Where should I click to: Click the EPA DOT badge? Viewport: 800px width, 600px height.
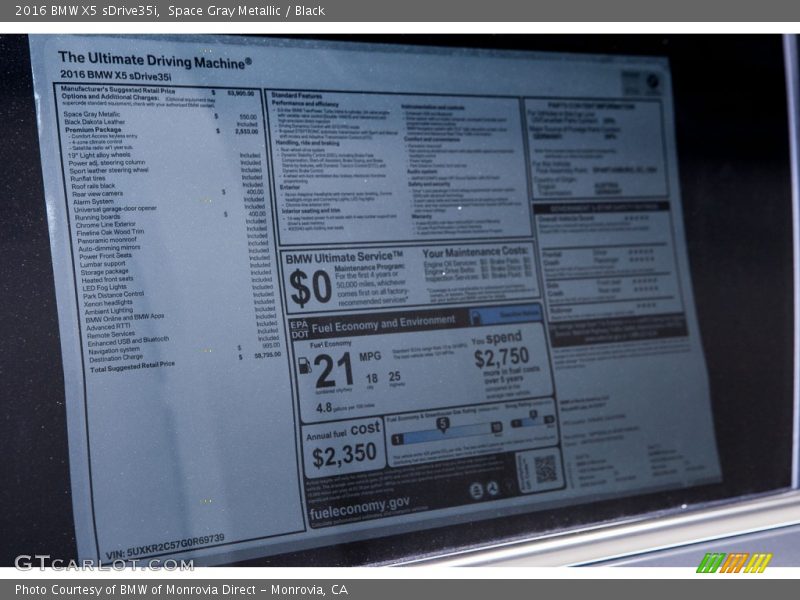(x=298, y=330)
